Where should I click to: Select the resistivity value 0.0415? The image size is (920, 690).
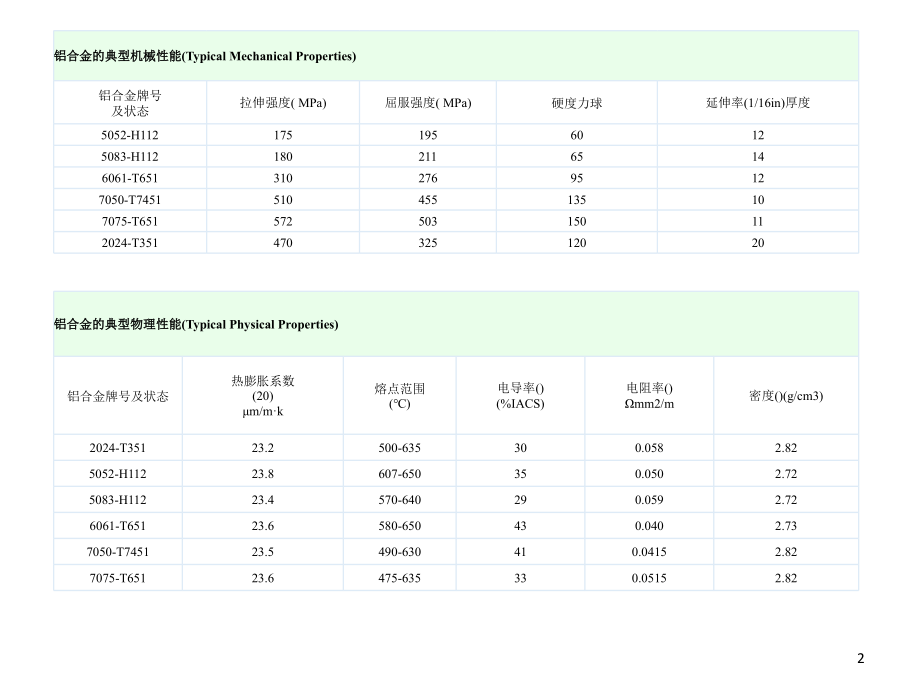tap(649, 552)
